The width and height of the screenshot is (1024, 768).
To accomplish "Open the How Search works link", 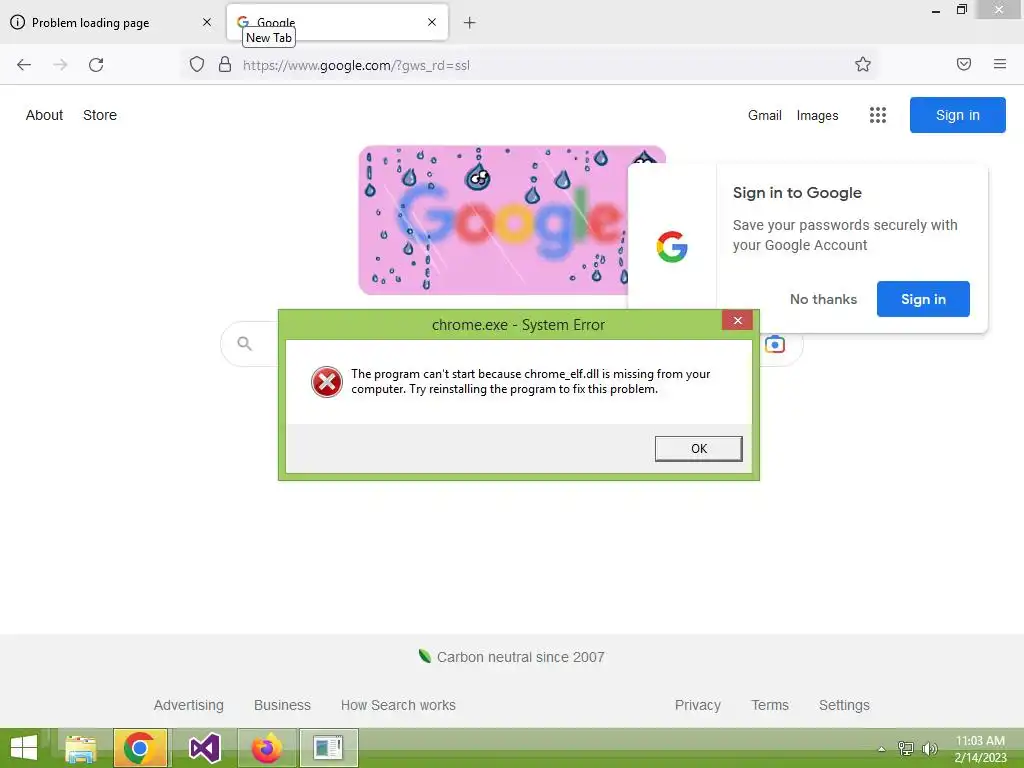I will coord(398,705).
